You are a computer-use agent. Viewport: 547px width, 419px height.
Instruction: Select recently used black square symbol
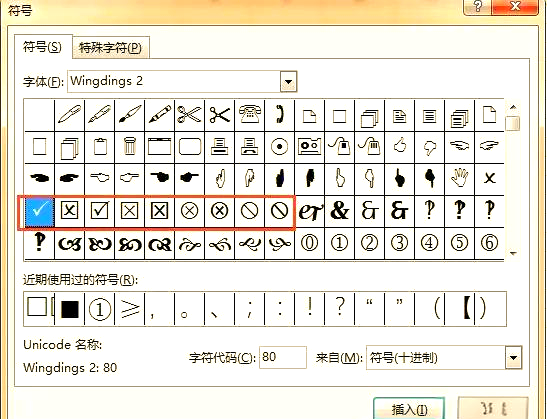tap(70, 309)
